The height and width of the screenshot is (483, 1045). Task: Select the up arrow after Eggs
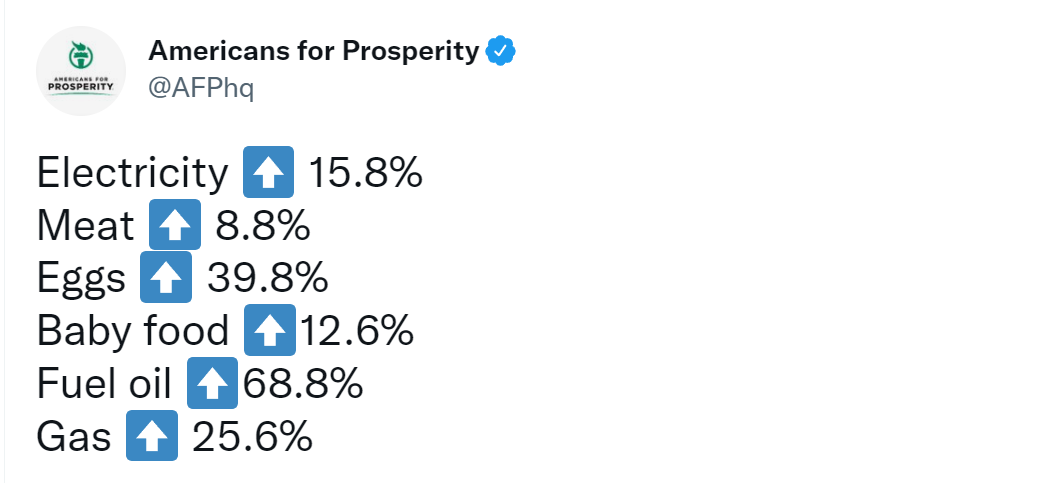(x=165, y=278)
